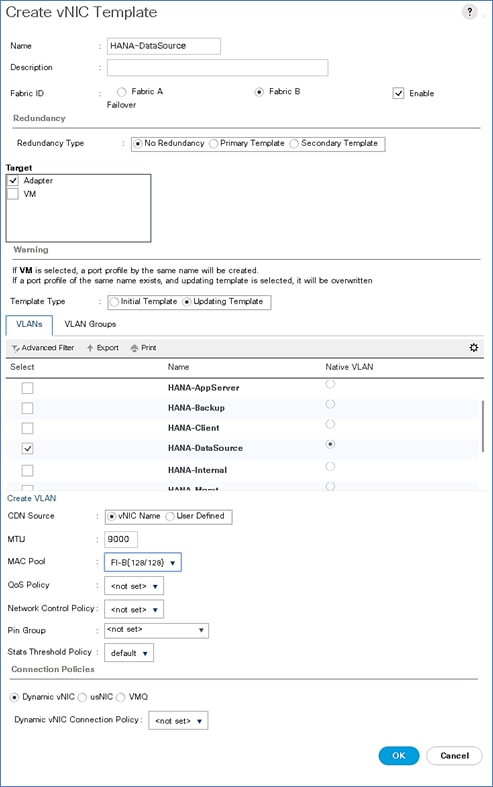This screenshot has height=787, width=493.
Task: Choose Secondary Template redundancy
Action: pyautogui.click(x=294, y=144)
